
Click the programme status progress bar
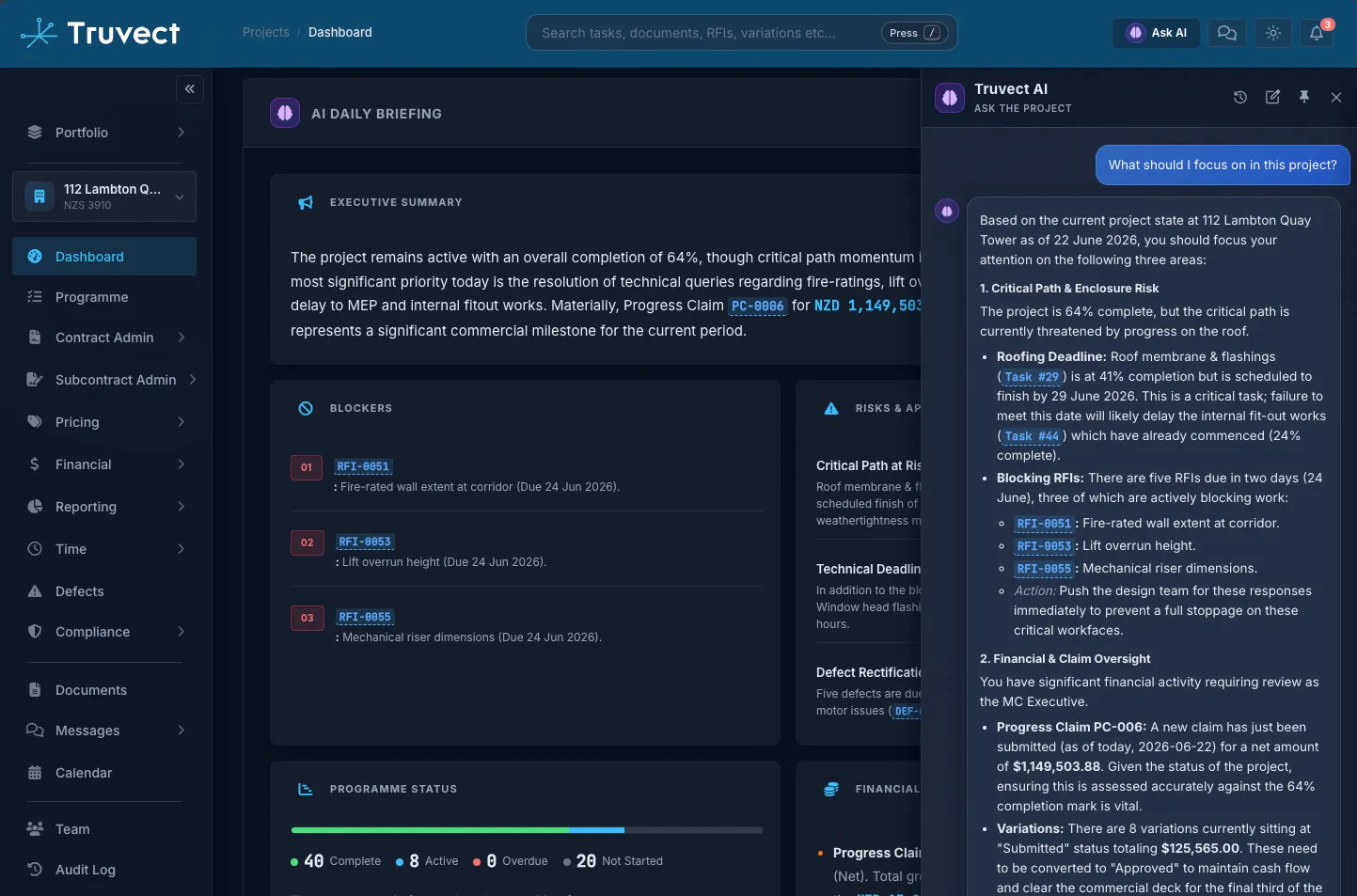click(x=527, y=830)
